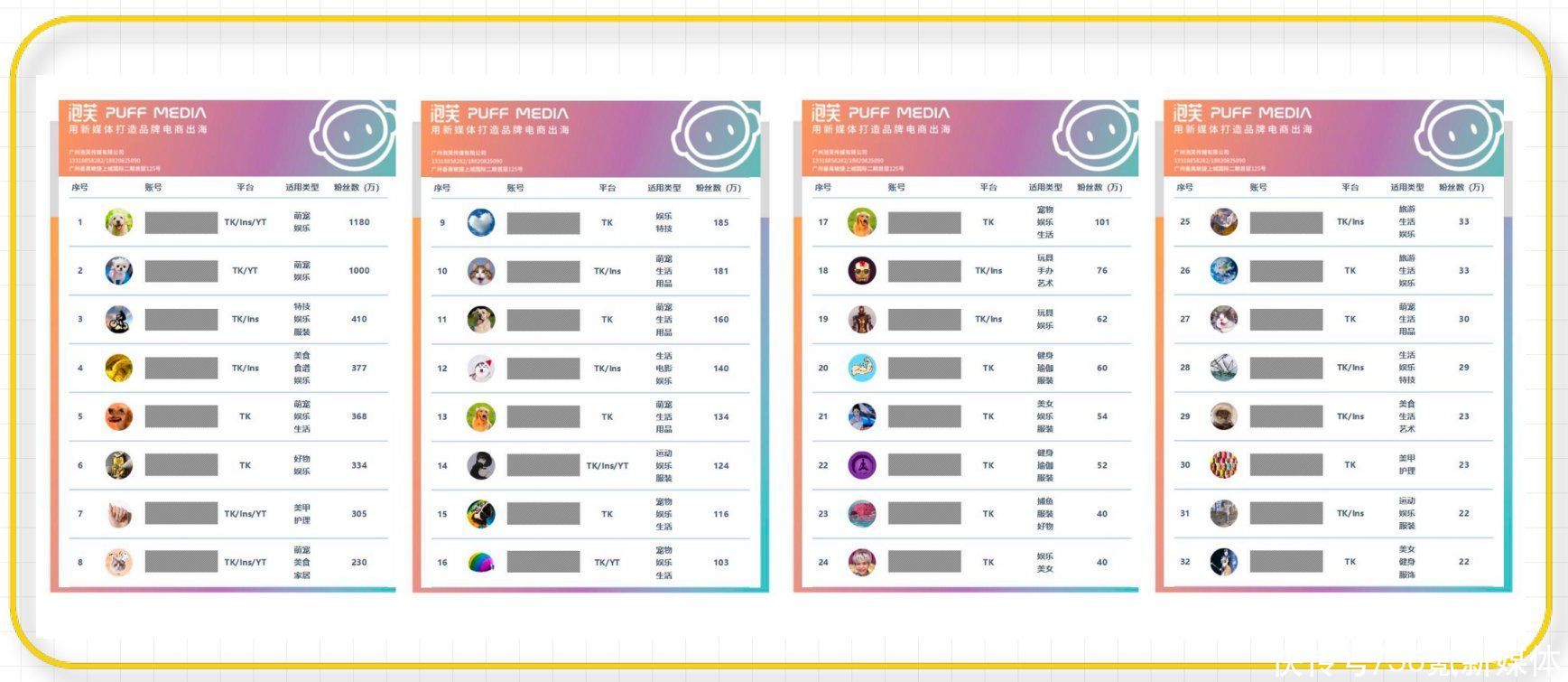This screenshot has height=682, width=1568.
Task: Click the 粉丝数 (万) header on first table
Action: [357, 188]
